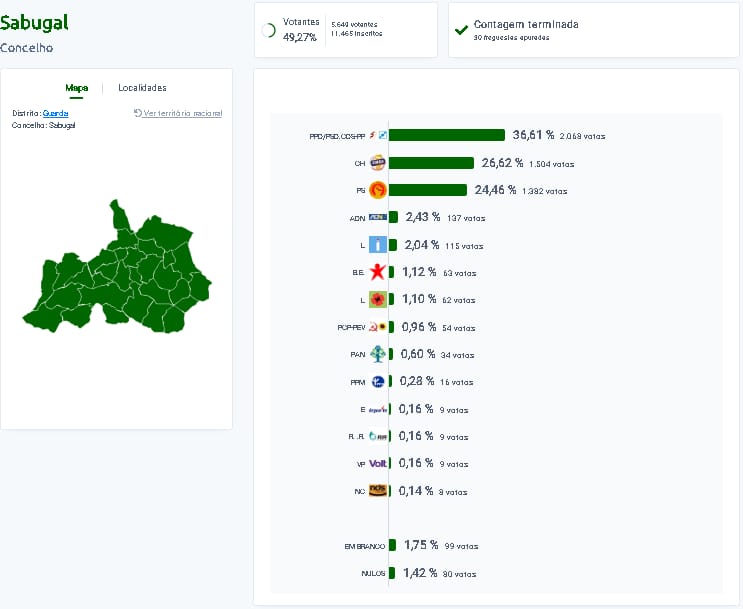Click the 0,60 % PAN percentage
The image size is (743, 609).
[418, 354]
